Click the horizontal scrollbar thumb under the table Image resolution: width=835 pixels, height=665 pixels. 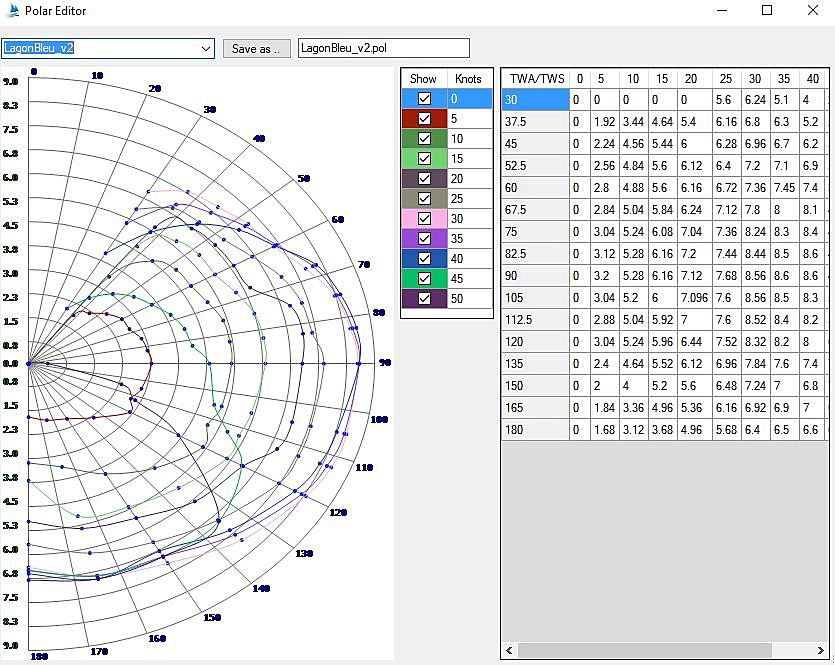(645, 650)
